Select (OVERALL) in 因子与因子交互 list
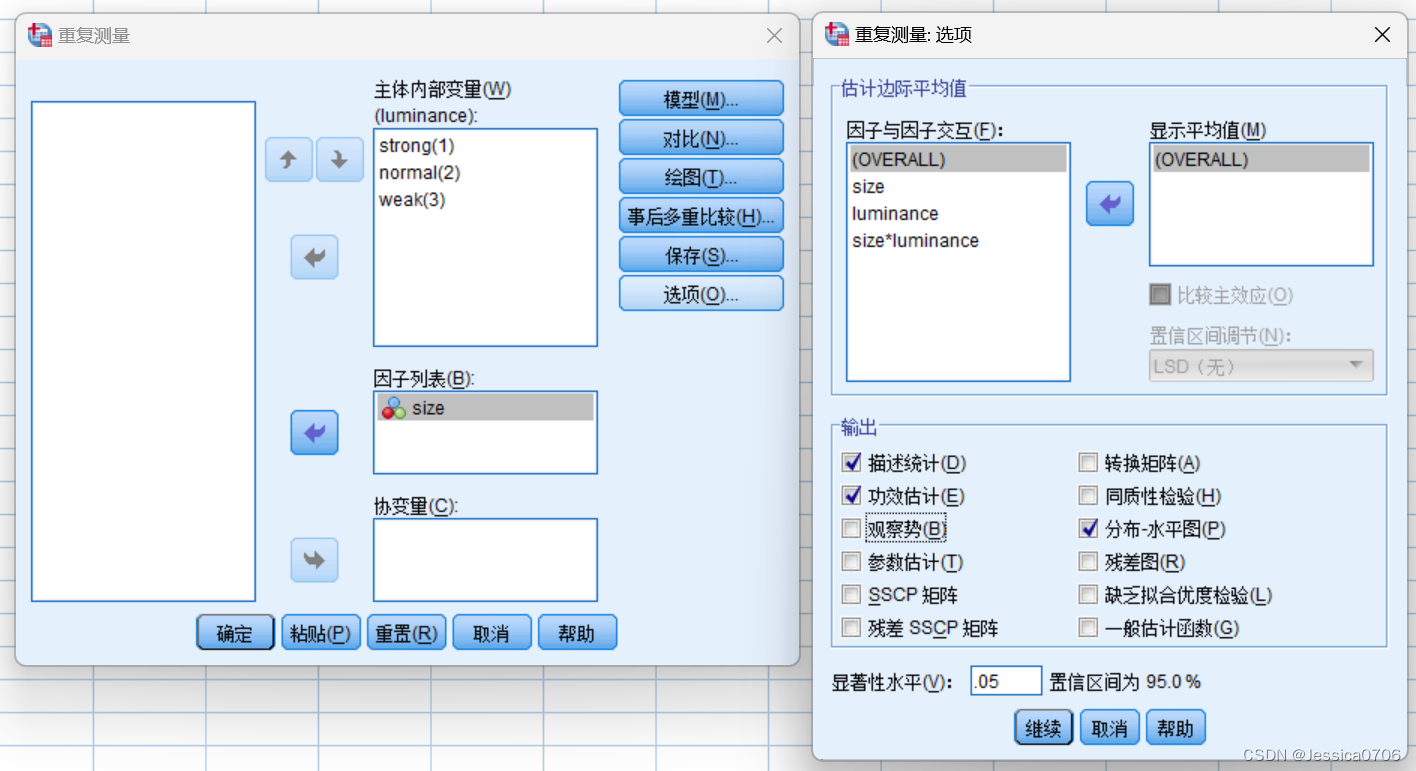Screen dimensions: 1416x771 point(958,159)
